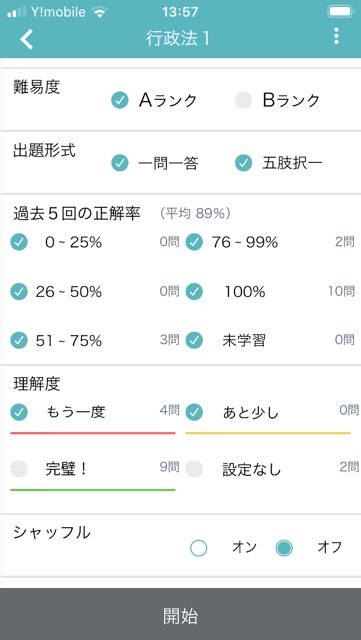Toggle the もう一度 comprehension checkbox
This screenshot has width=361, height=640.
tap(19, 412)
